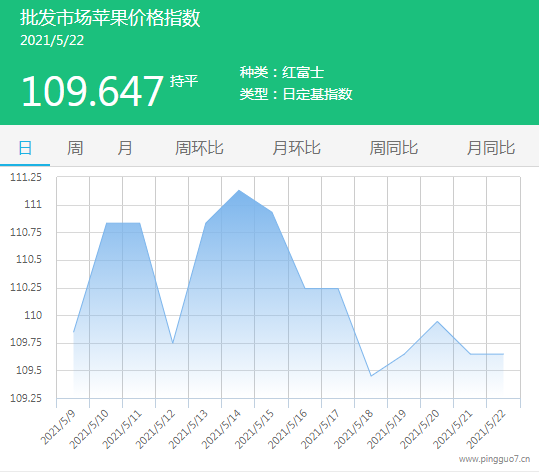Open the 月环比 tab

pyautogui.click(x=297, y=149)
